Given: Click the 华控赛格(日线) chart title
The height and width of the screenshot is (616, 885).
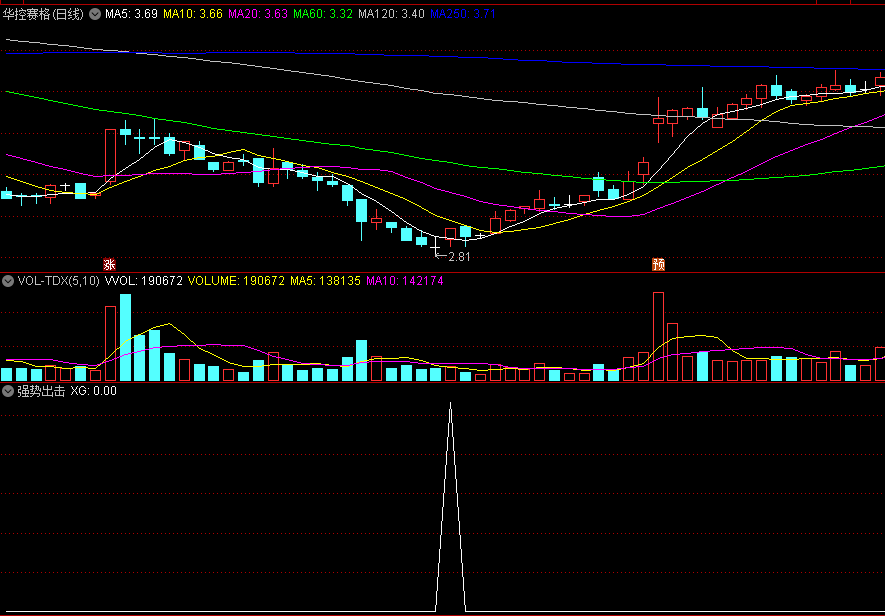Looking at the screenshot, I should (43, 14).
